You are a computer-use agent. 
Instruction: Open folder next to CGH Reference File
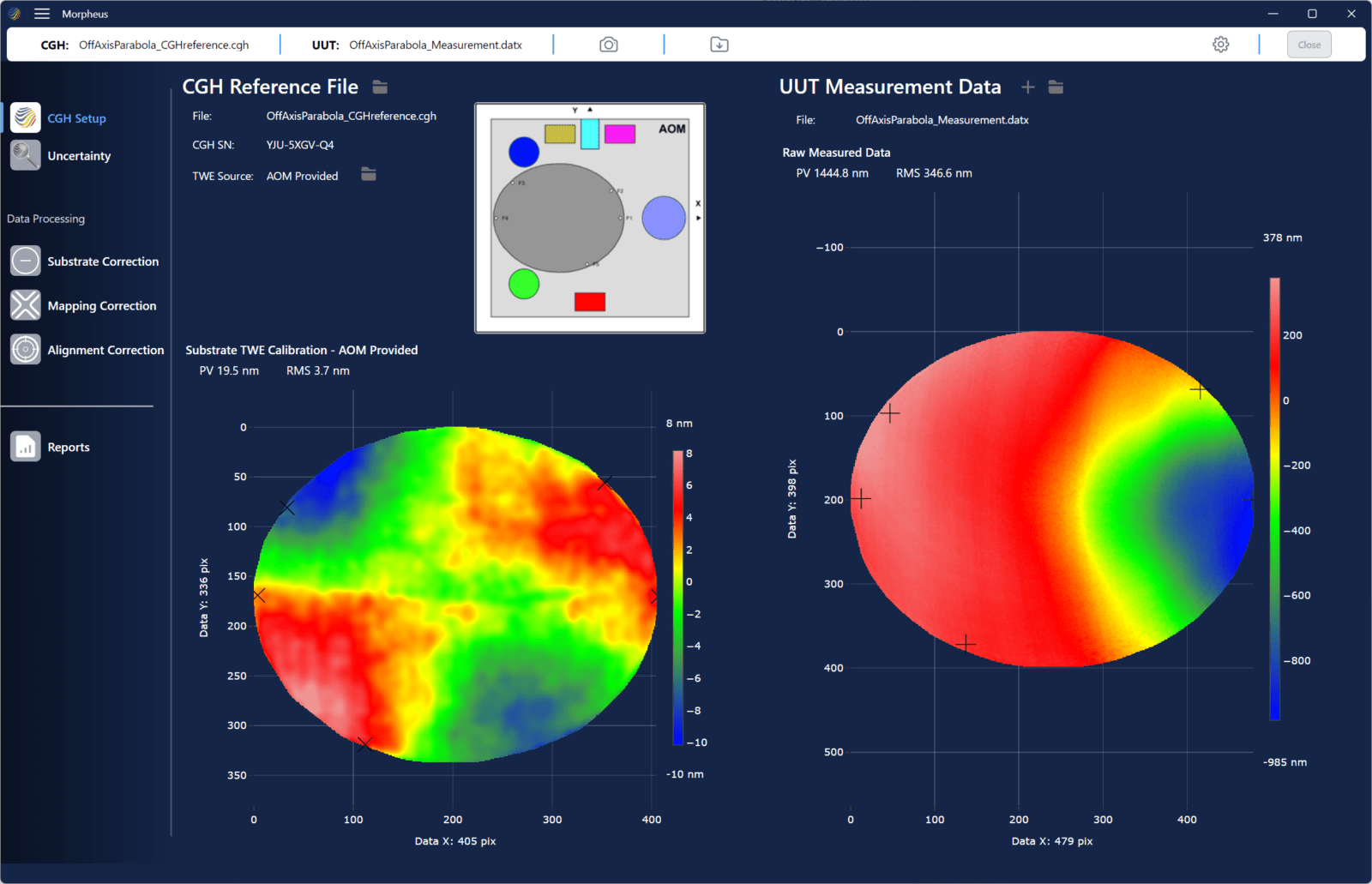tap(380, 87)
